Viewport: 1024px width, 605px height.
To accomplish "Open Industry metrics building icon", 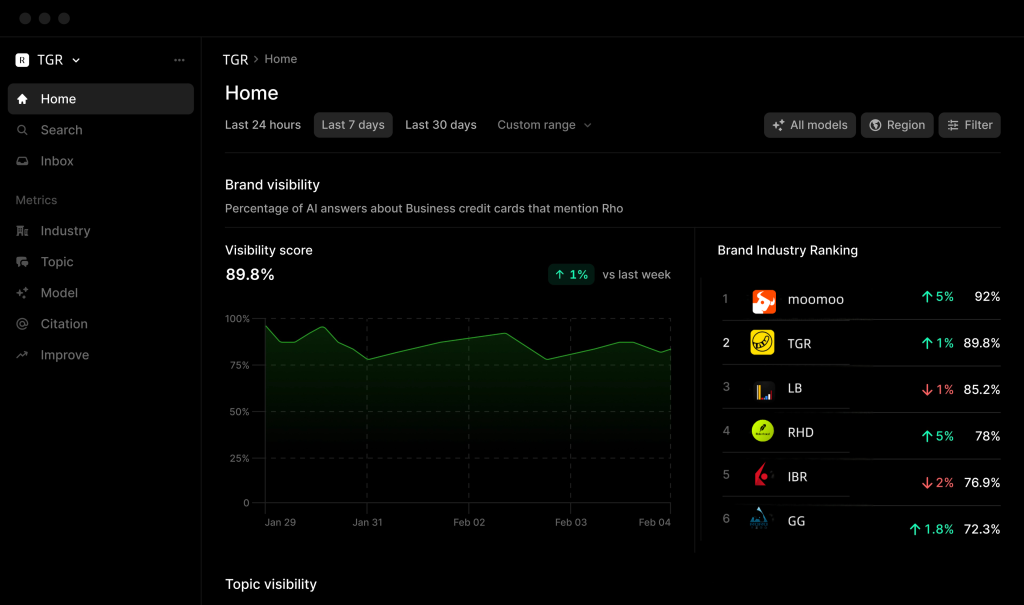I will pos(22,231).
